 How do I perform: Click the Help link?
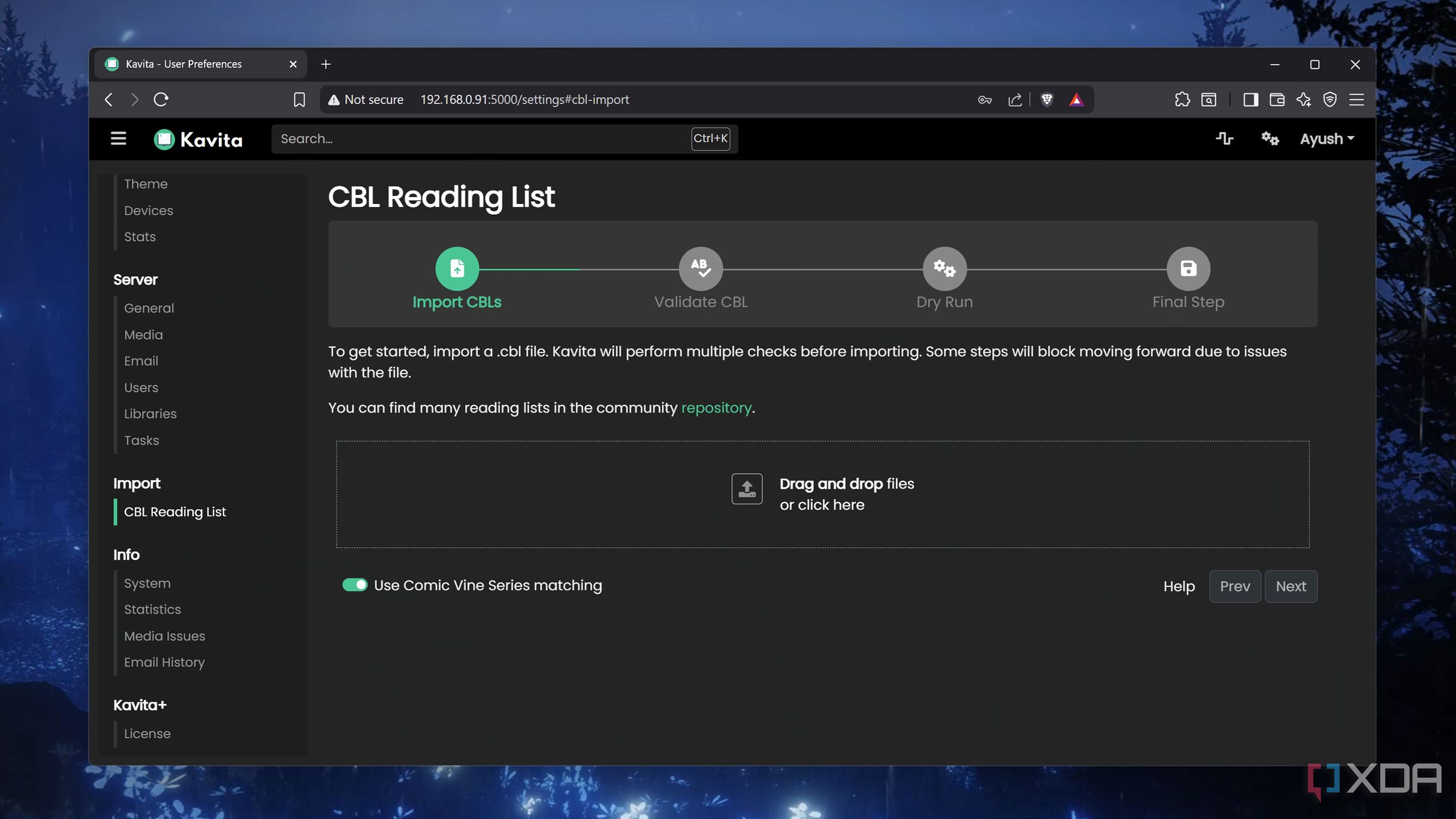pos(1179,586)
